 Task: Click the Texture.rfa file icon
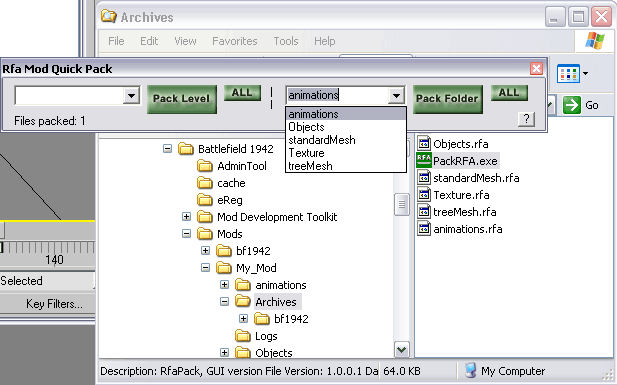point(423,194)
